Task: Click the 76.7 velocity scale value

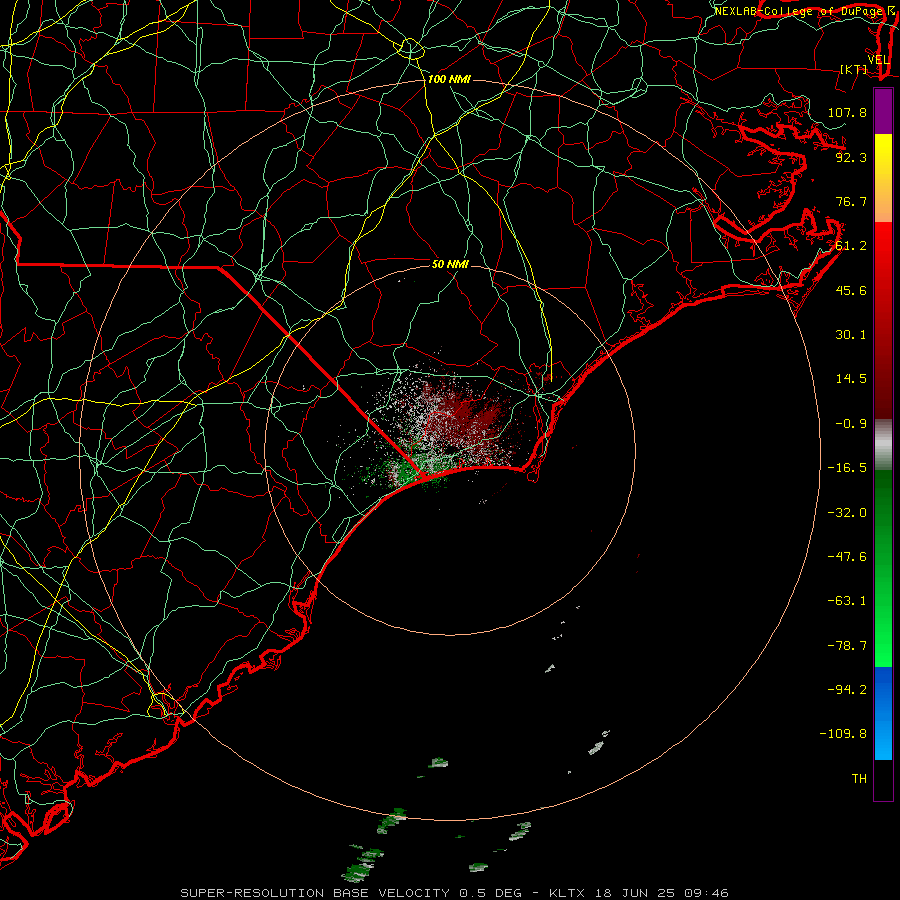Action: tap(851, 201)
